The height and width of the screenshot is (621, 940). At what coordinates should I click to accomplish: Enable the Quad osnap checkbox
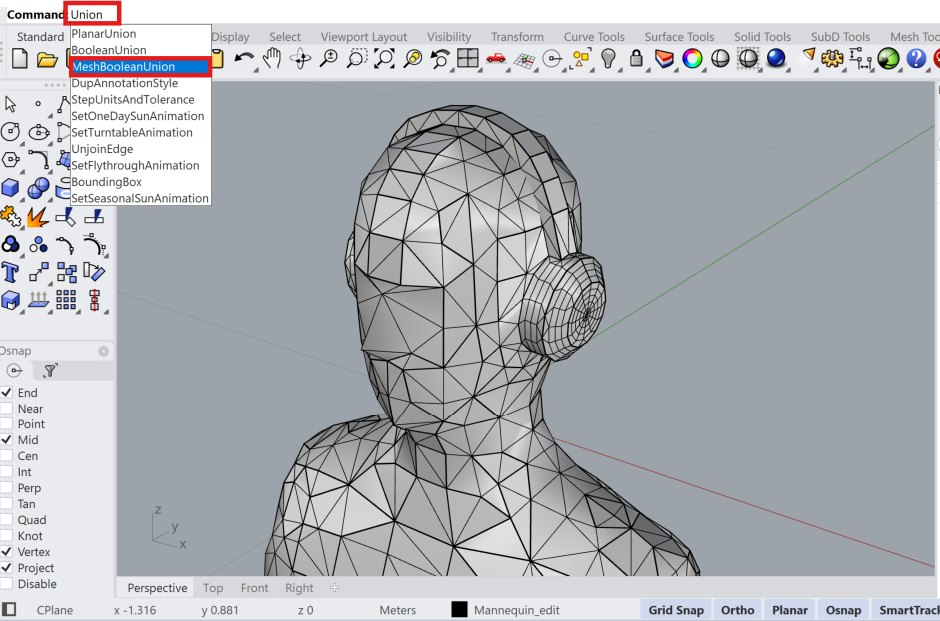(x=7, y=520)
